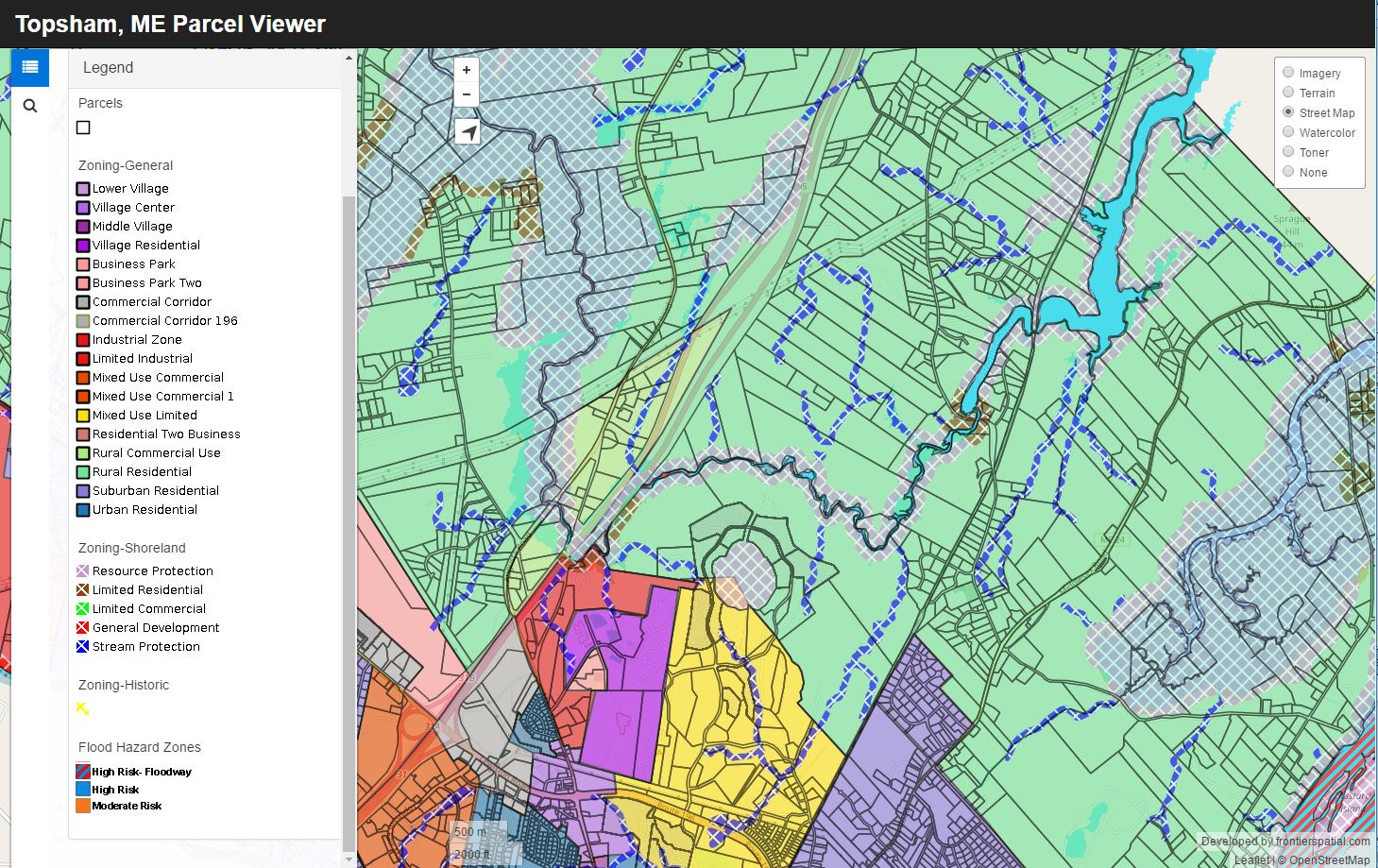Toggle the Parcels layer checkbox
The width and height of the screenshot is (1378, 868).
click(x=82, y=127)
